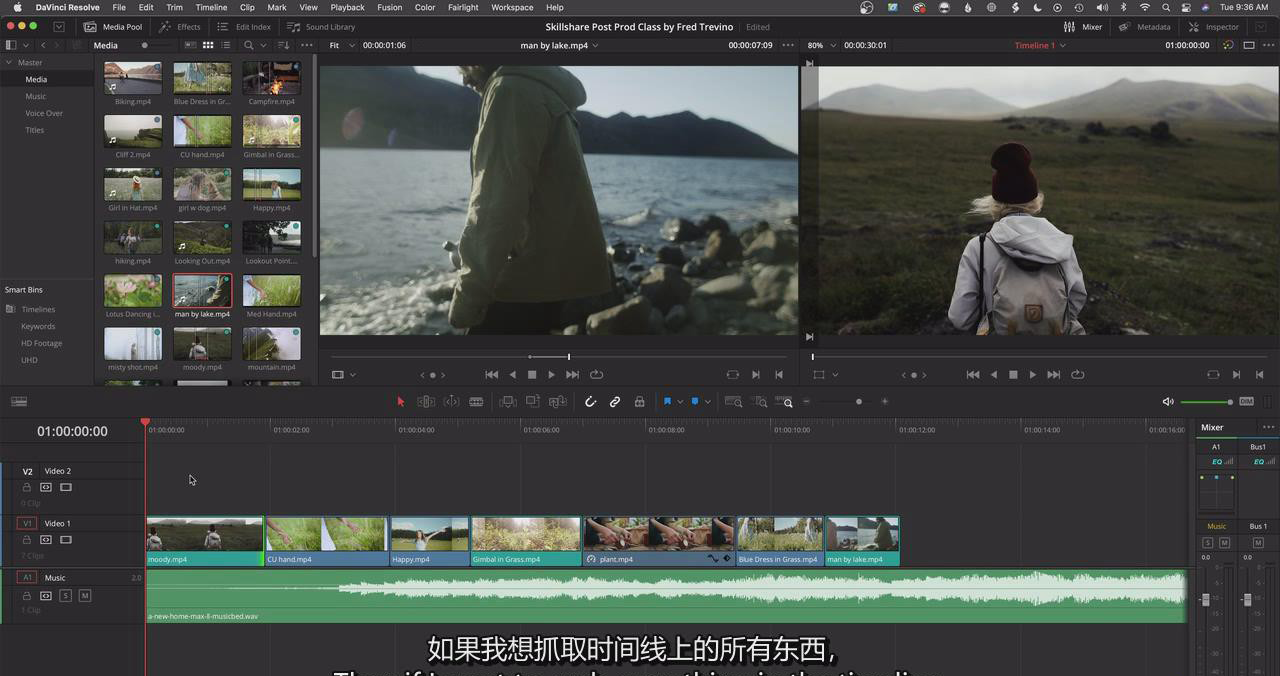1280x676 pixels.
Task: Open the Fusion menu
Action: [390, 7]
